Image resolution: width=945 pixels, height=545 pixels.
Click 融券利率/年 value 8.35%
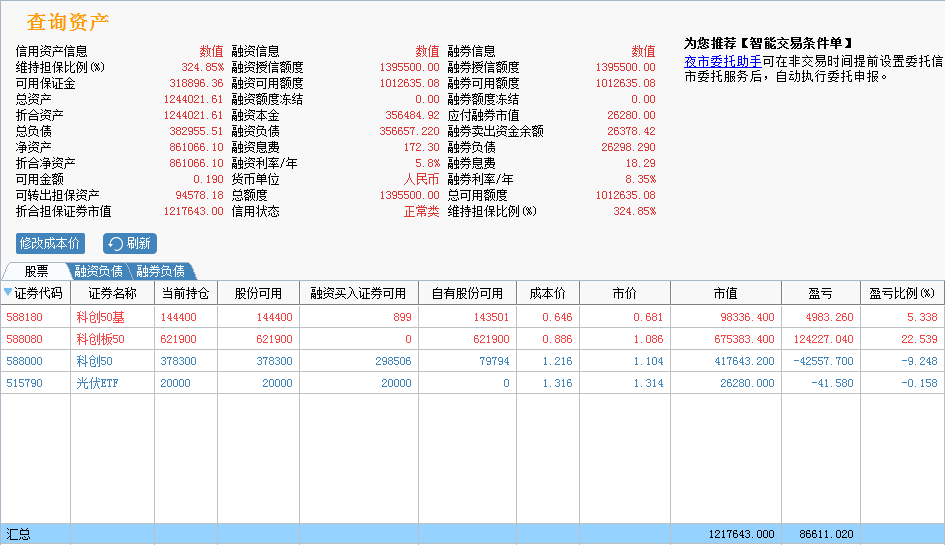[640, 180]
